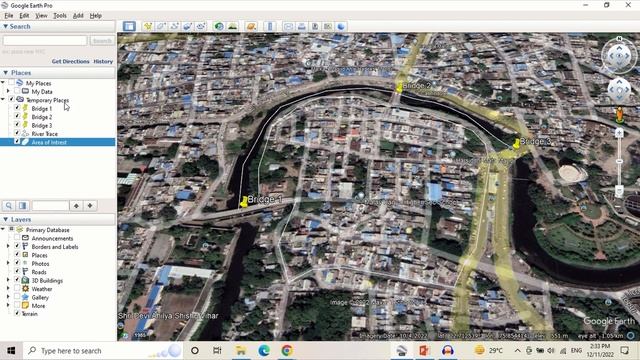Screen dimensions: 640x360
Task: Open the planet switcher toolbar icon
Action: point(251,27)
